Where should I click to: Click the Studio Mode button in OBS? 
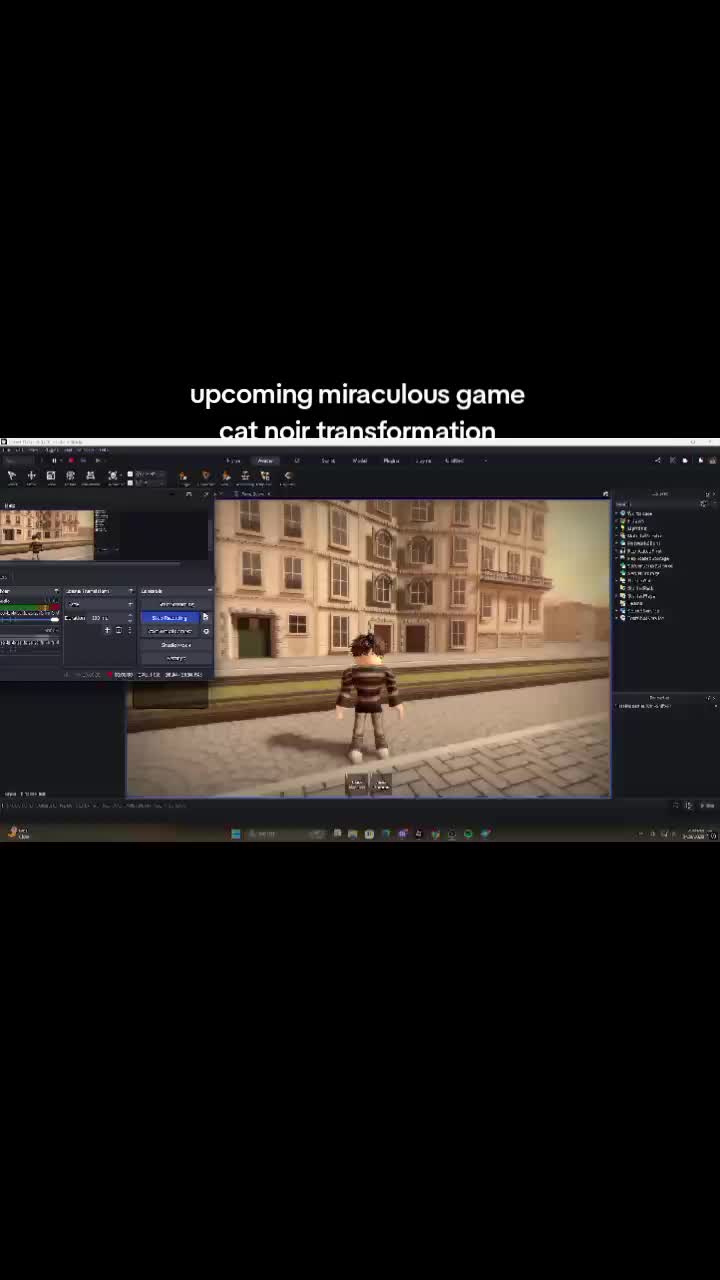click(175, 645)
